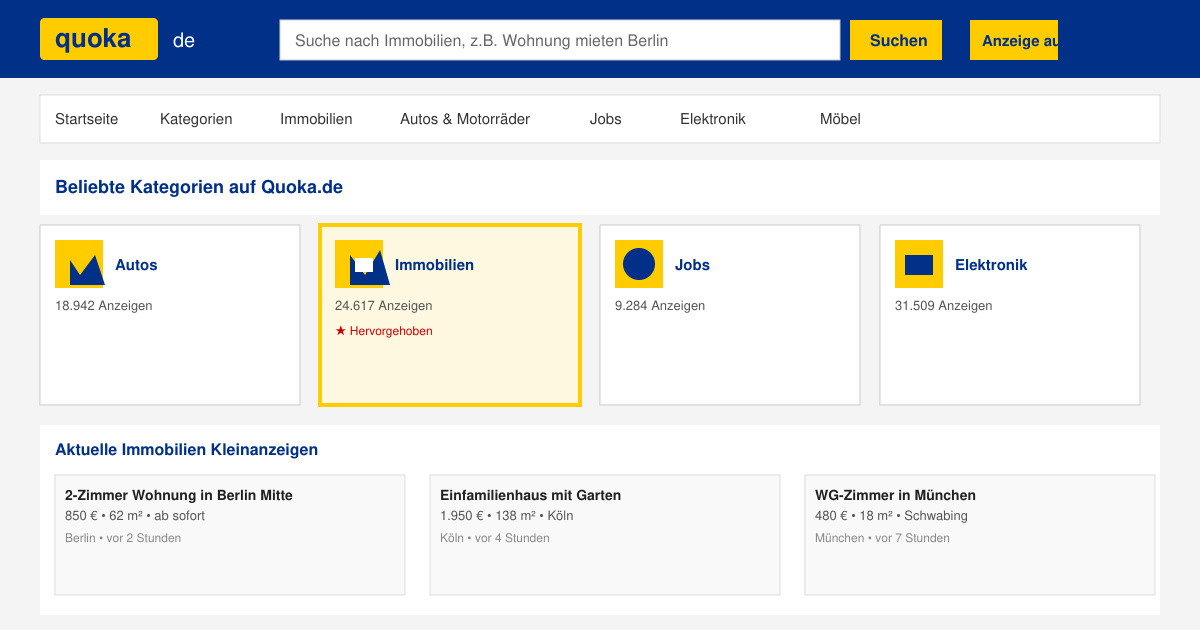Click the Autos category icon
Viewport: 1200px width, 630px height.
coord(79,264)
